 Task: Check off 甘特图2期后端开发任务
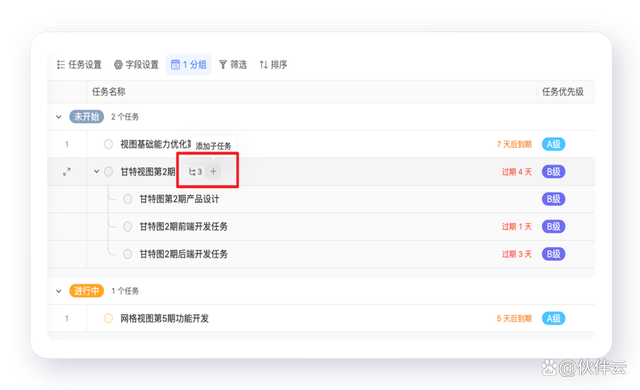pyautogui.click(x=127, y=254)
